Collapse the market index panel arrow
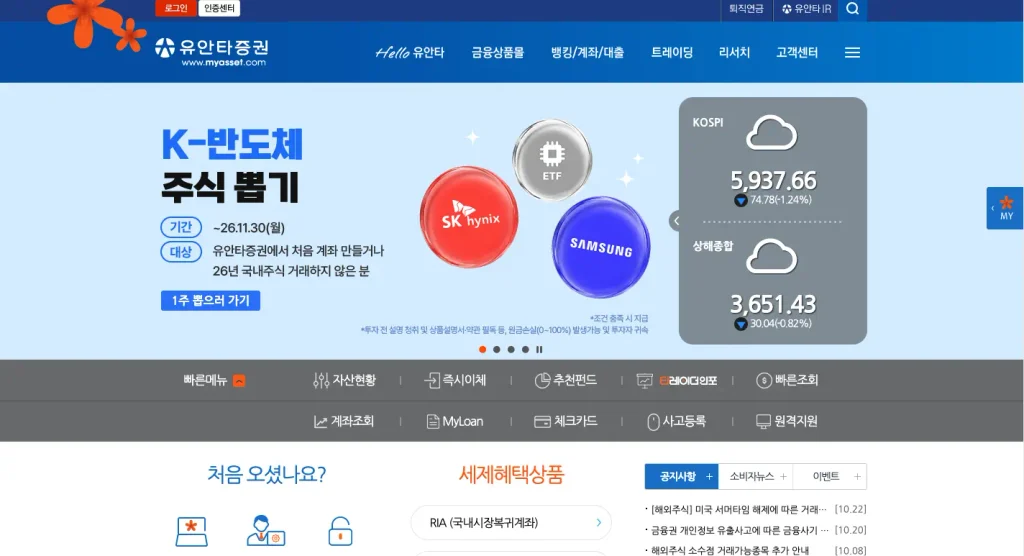 676,221
